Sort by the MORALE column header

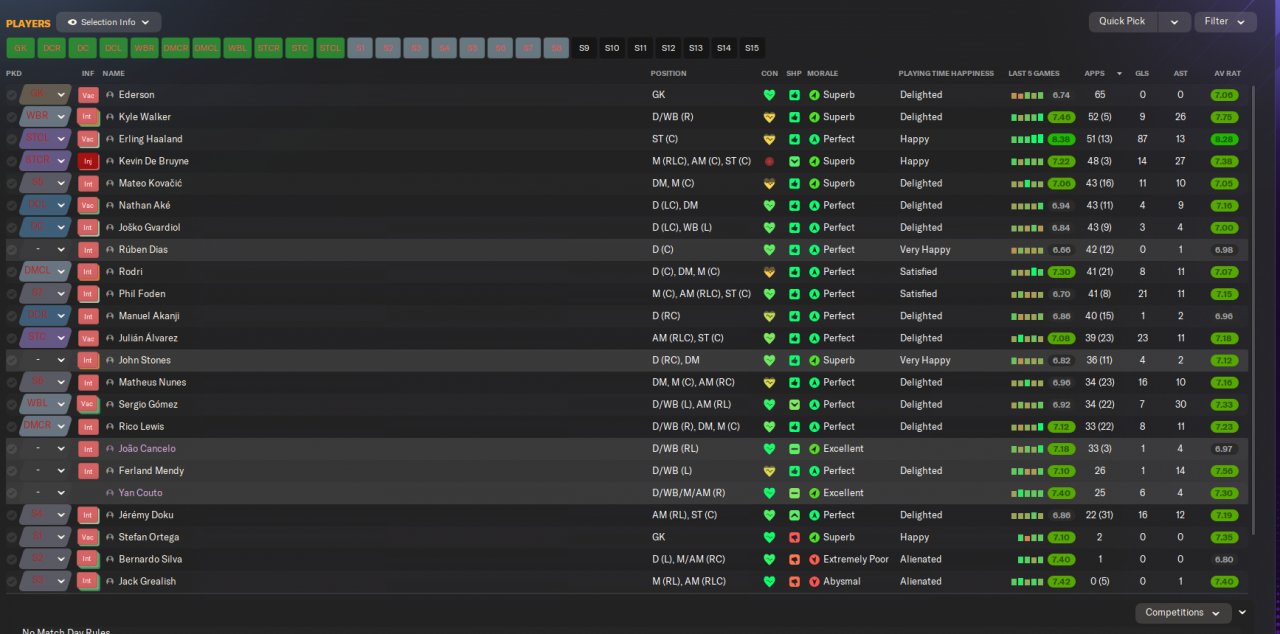tap(822, 73)
